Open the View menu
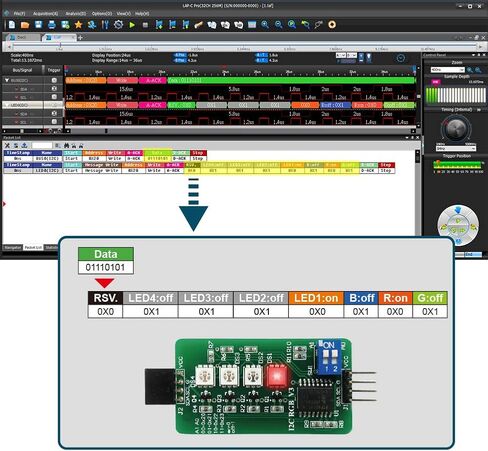 coord(124,14)
